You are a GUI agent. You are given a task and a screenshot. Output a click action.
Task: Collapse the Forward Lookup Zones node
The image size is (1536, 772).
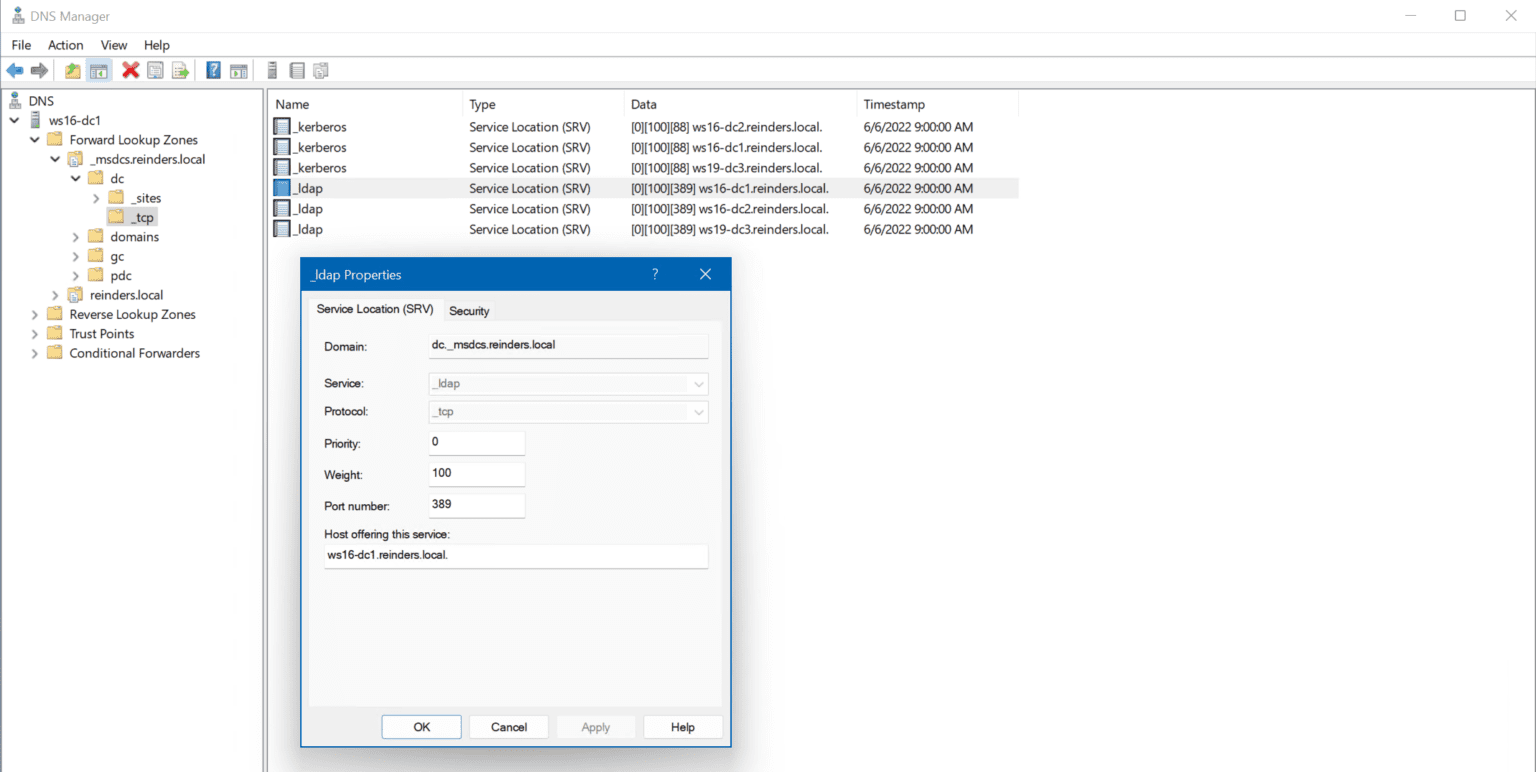click(x=35, y=139)
